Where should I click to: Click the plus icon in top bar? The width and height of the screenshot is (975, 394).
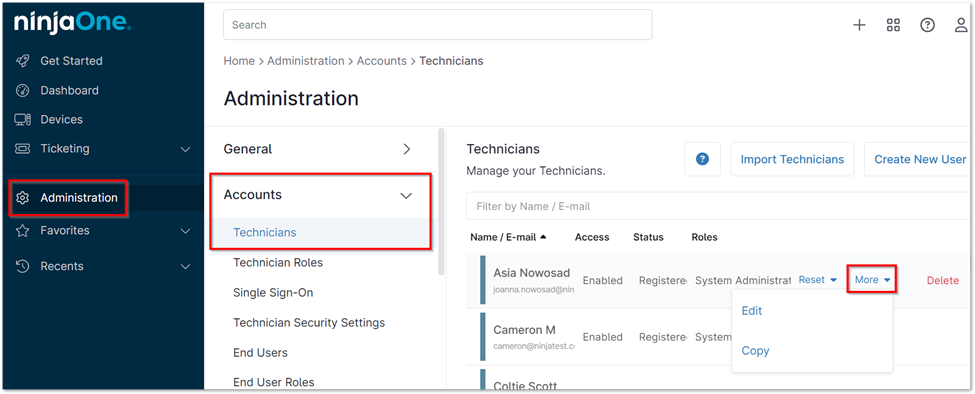[x=859, y=25]
